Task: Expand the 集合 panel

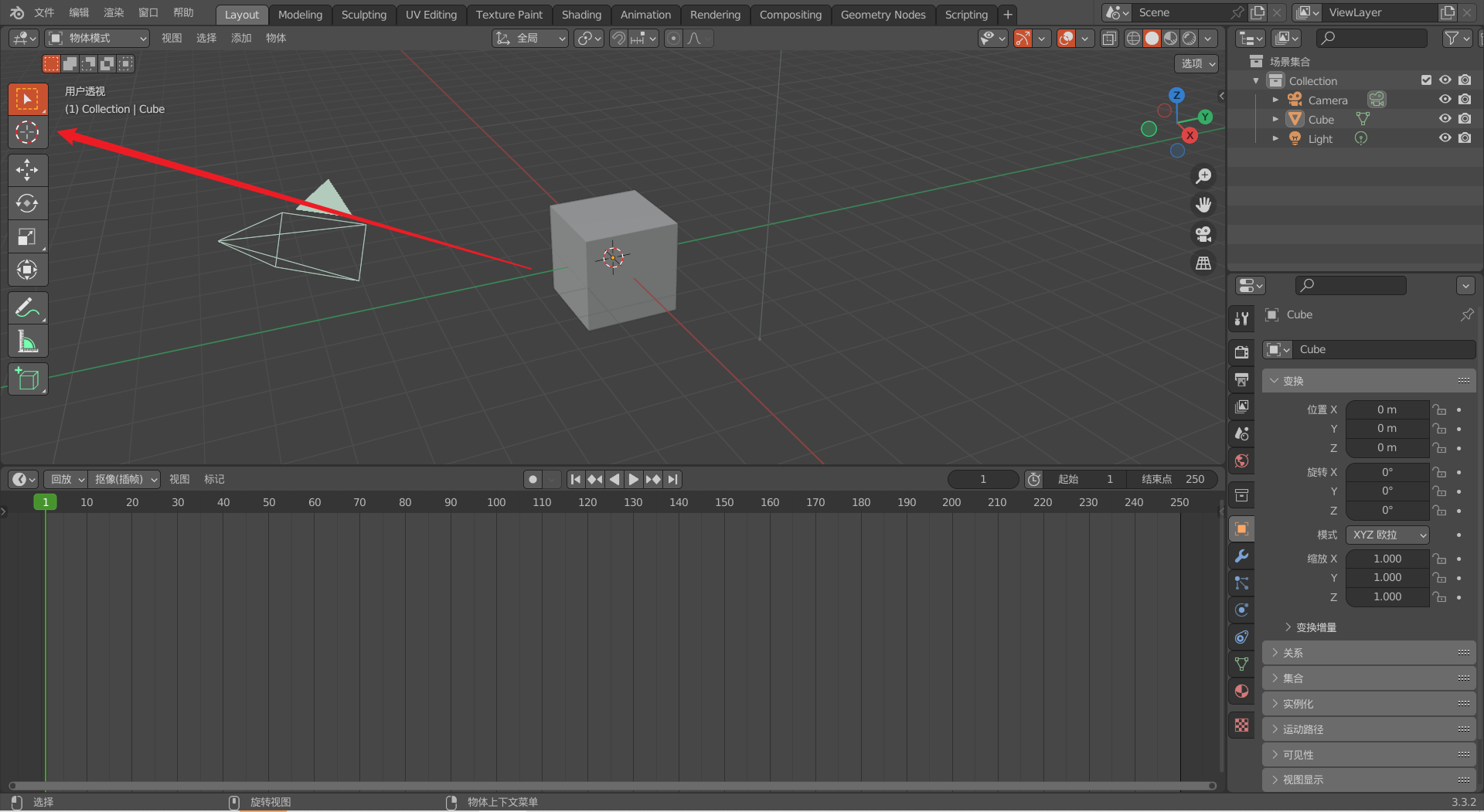Action: [1369, 678]
